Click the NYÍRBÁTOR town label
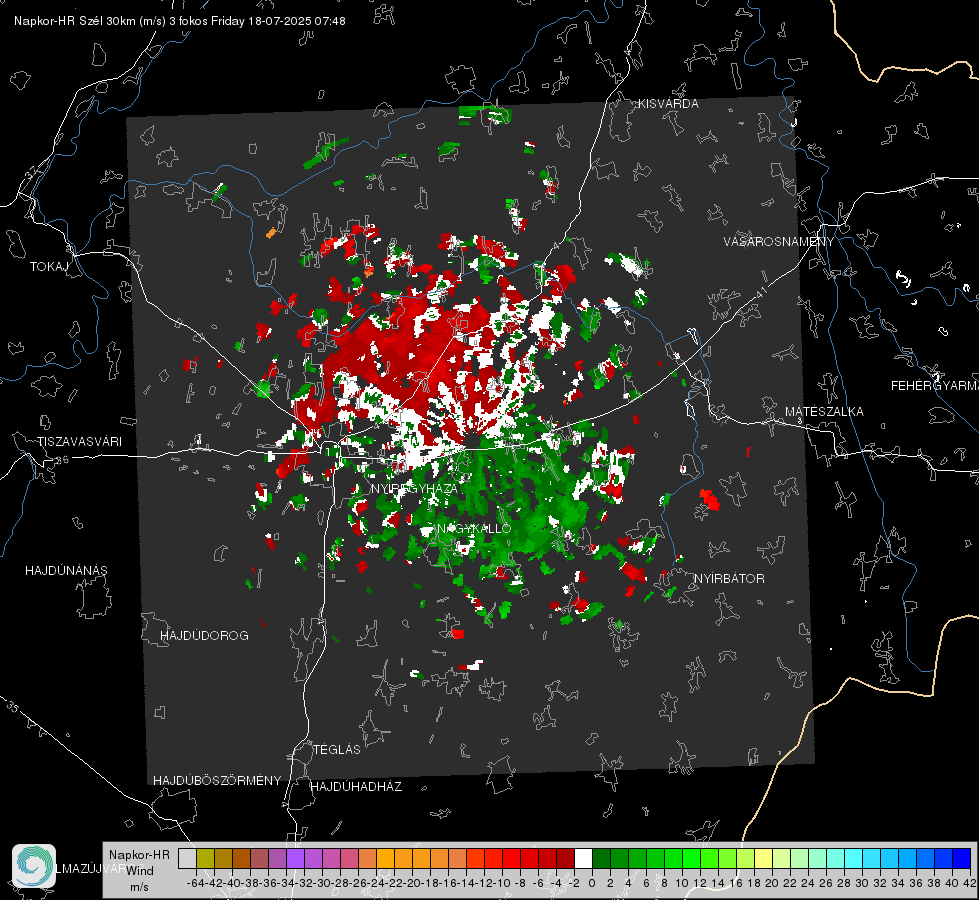Image resolution: width=979 pixels, height=900 pixels. (729, 579)
